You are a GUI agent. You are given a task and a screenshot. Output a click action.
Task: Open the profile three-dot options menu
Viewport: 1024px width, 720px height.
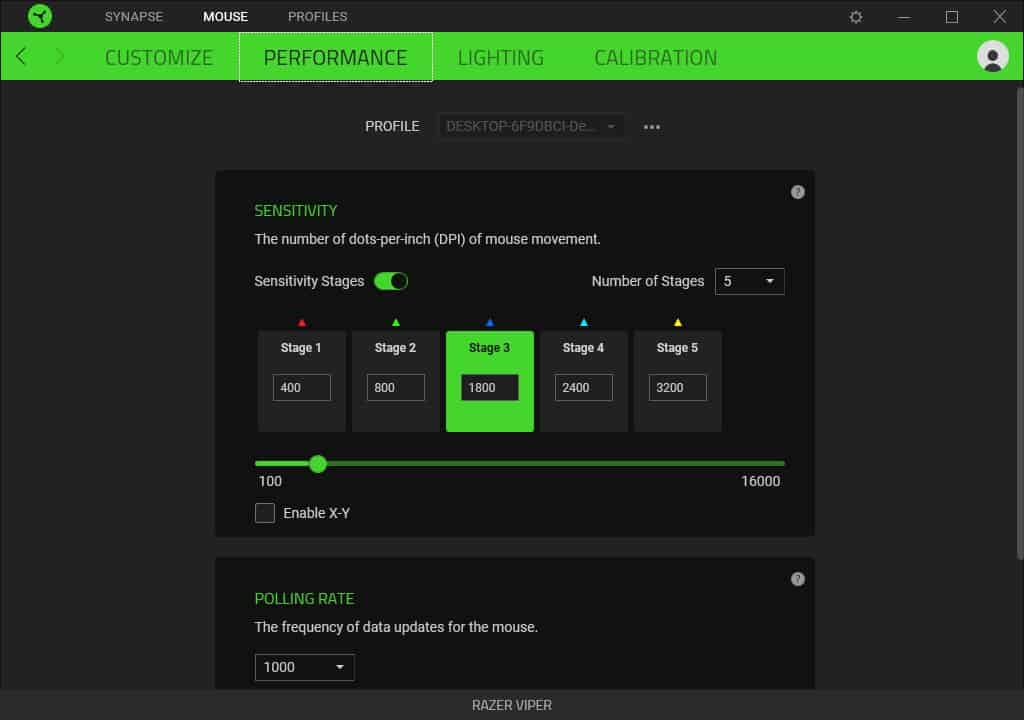coord(652,127)
